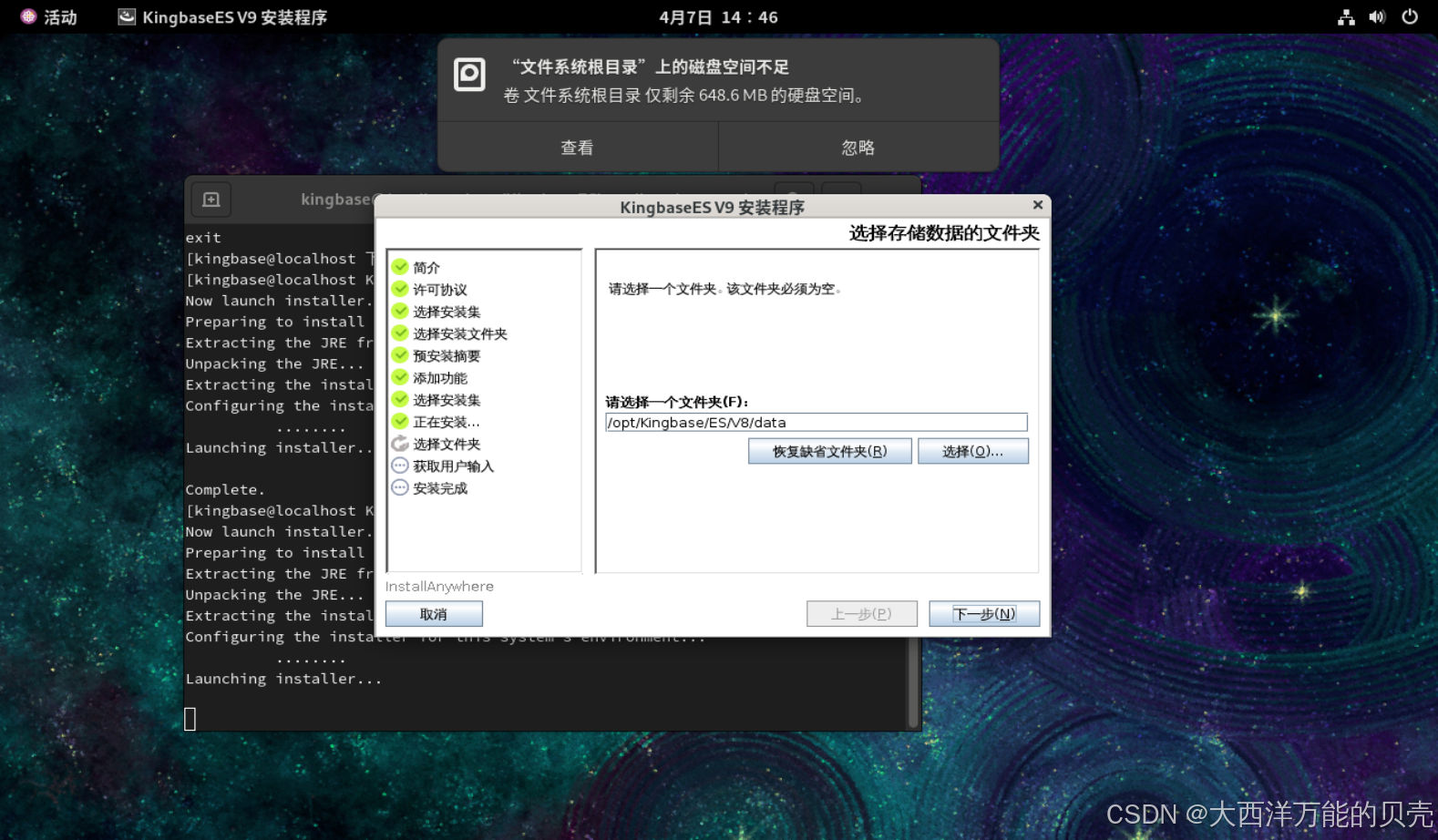Click the disk notification icon

tap(469, 75)
